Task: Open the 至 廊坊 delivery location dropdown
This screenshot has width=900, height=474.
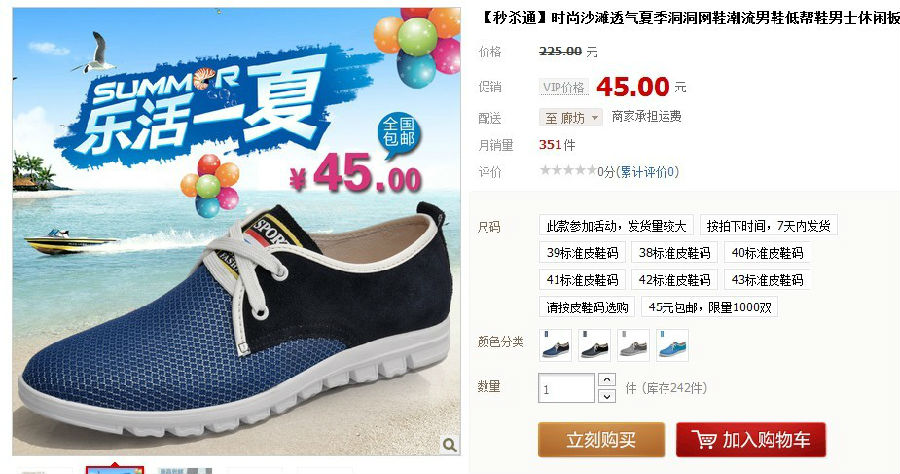Action: point(571,118)
